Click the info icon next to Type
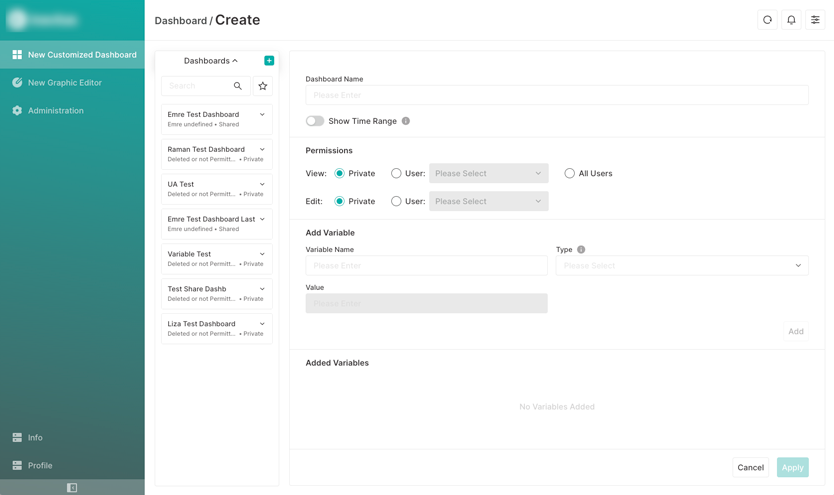The height and width of the screenshot is (495, 834). [581, 250]
